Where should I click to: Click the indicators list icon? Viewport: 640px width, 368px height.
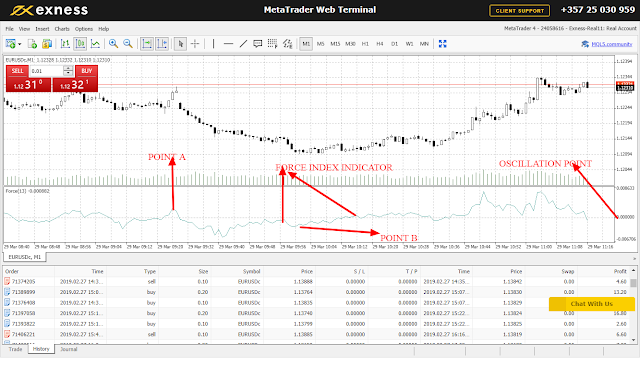coord(287,44)
